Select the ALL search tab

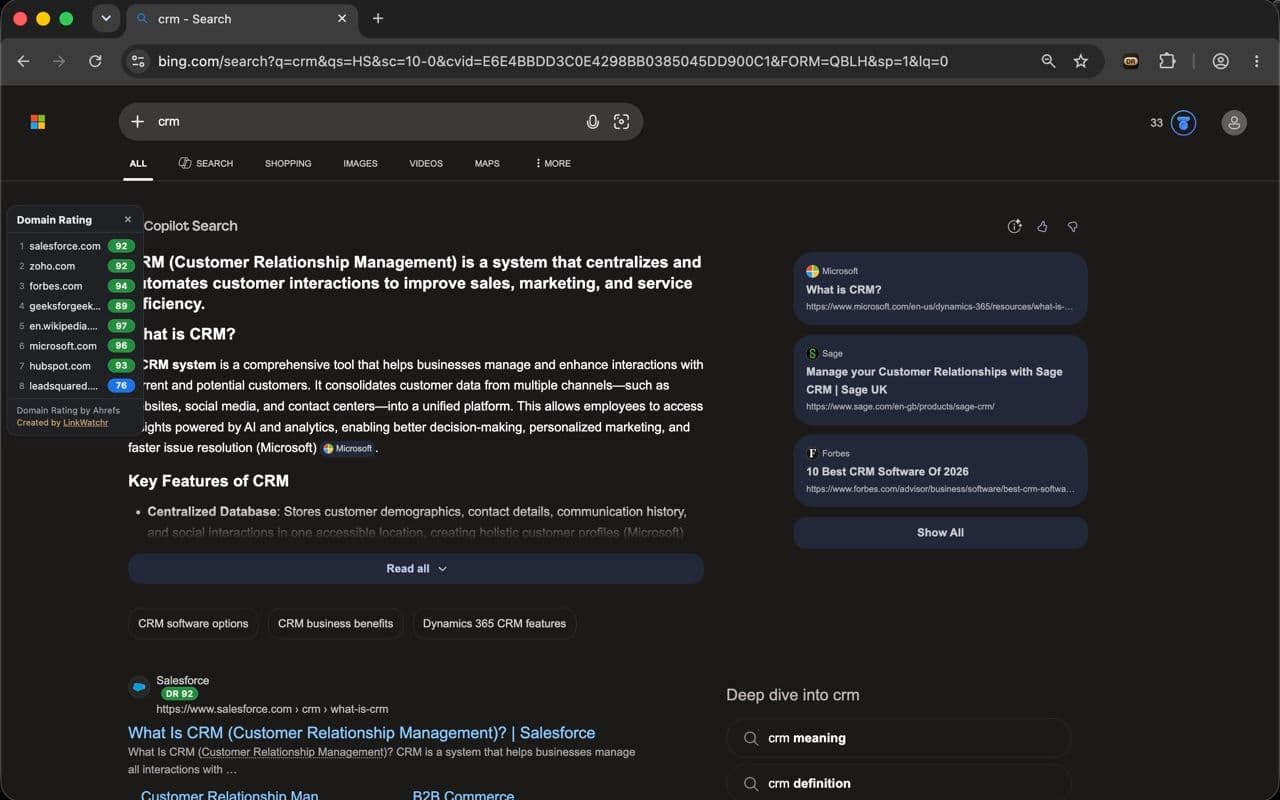138,163
